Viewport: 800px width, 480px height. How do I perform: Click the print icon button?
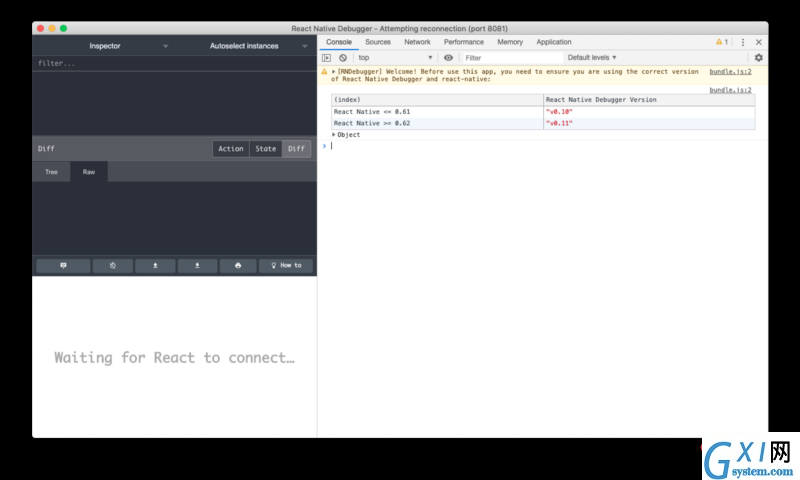coord(238,265)
